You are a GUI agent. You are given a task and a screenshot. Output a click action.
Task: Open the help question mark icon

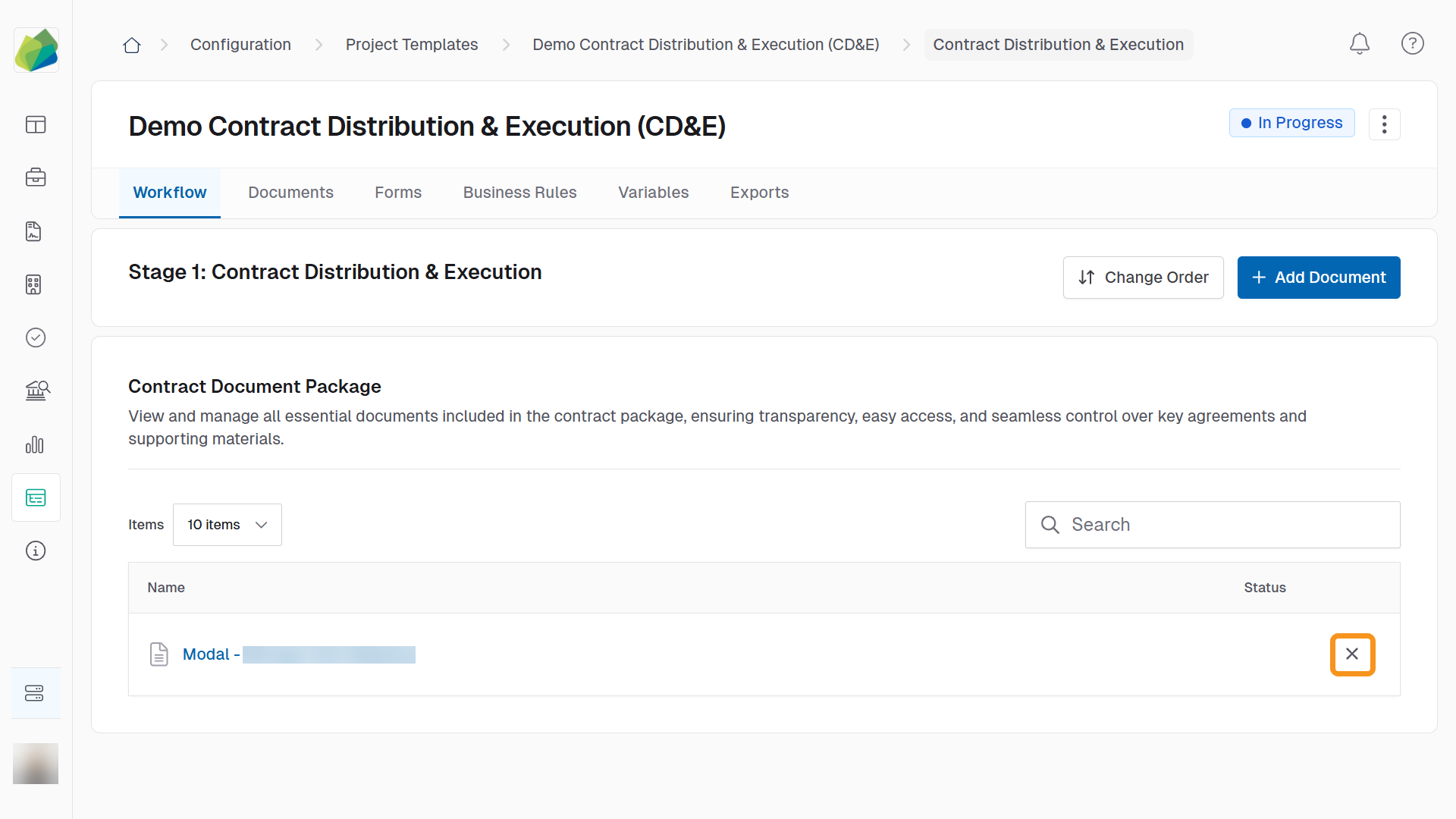pyautogui.click(x=1412, y=44)
